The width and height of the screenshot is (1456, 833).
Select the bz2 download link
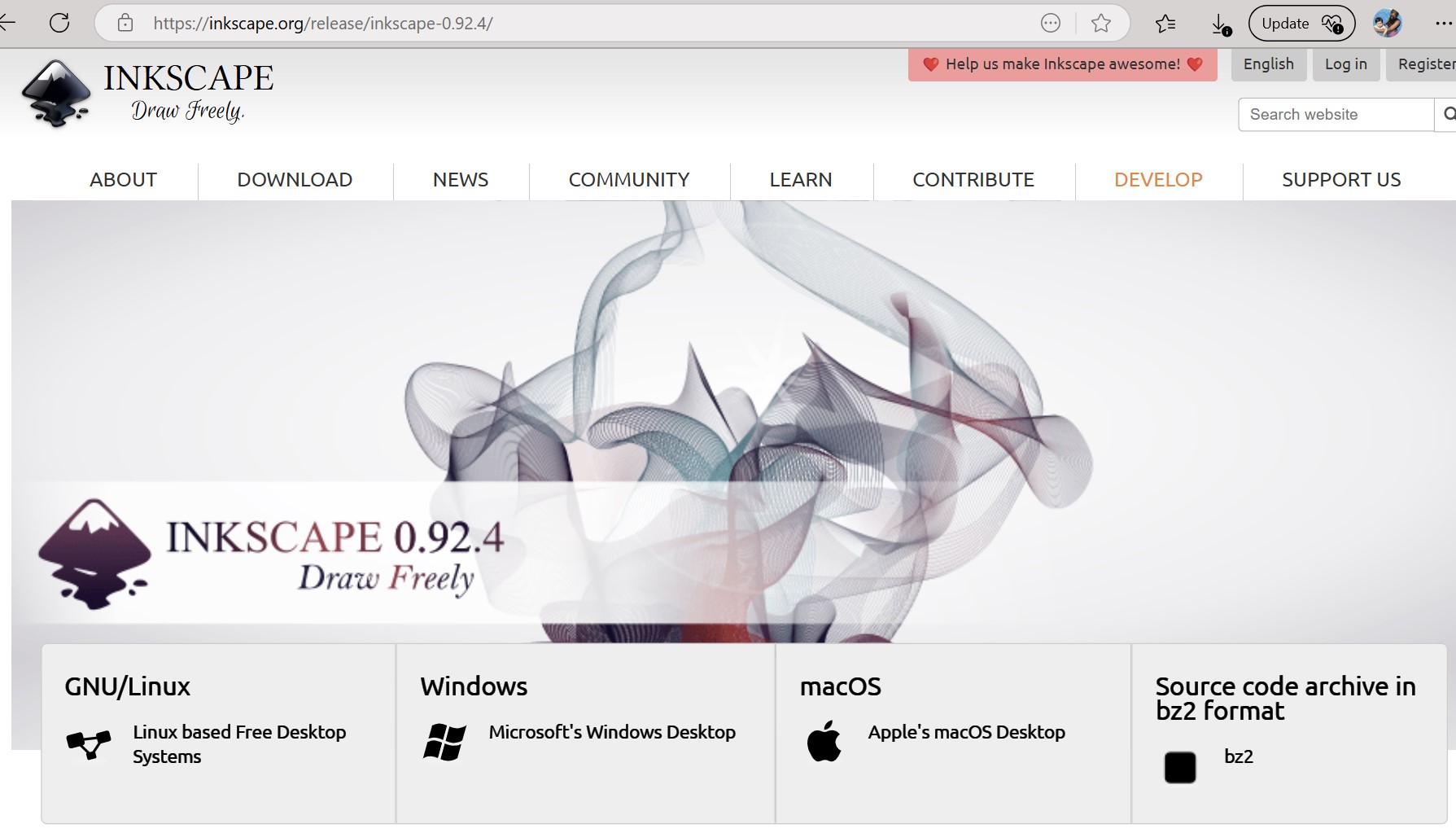click(1239, 756)
